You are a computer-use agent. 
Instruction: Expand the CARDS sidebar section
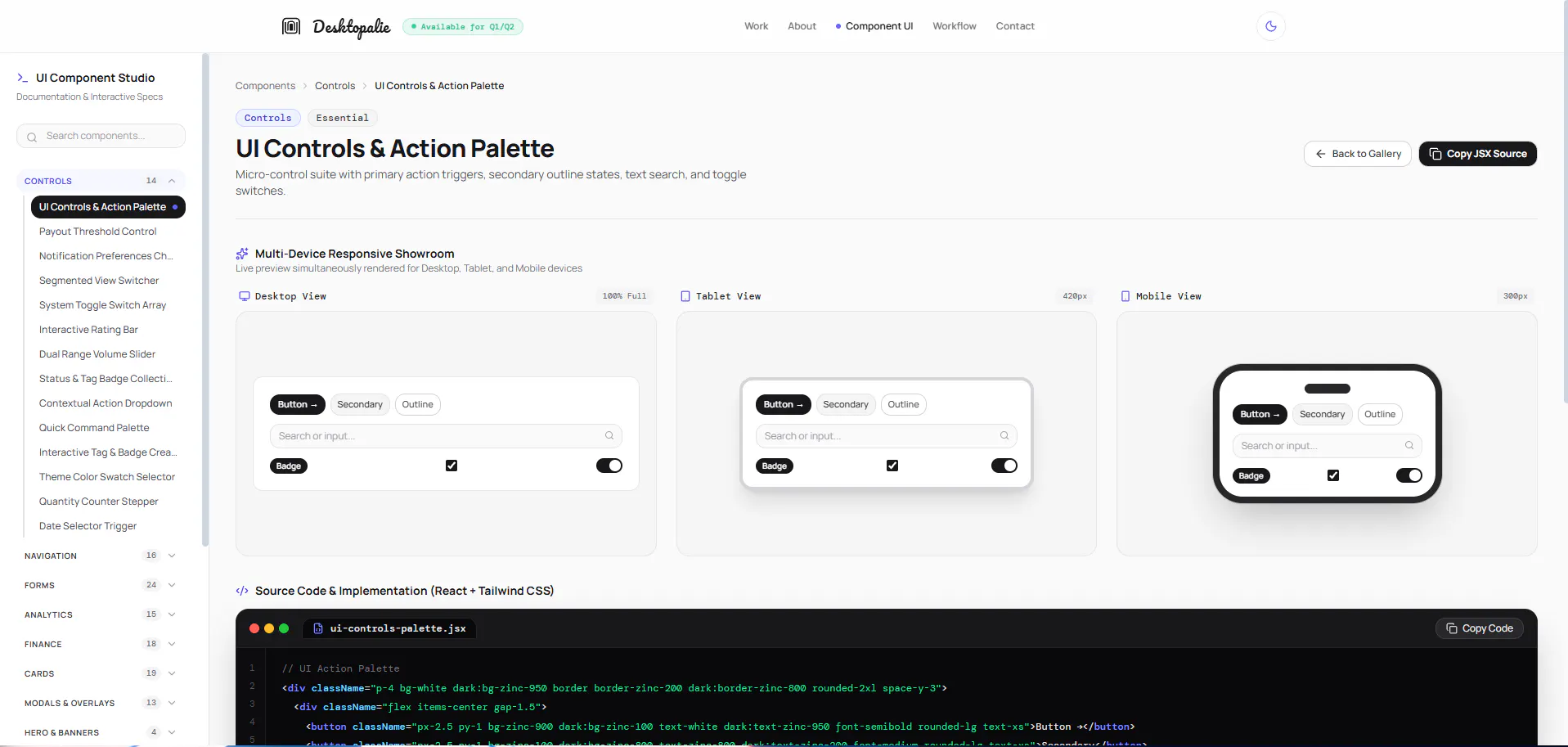[101, 673]
